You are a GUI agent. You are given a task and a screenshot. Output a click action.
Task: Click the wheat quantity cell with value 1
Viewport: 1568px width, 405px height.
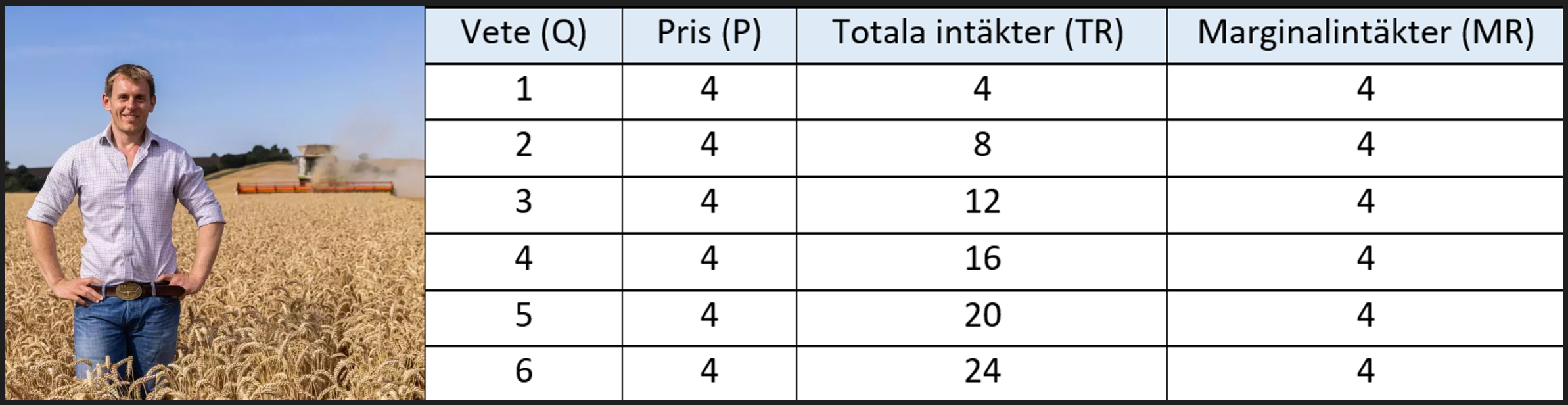tap(523, 89)
